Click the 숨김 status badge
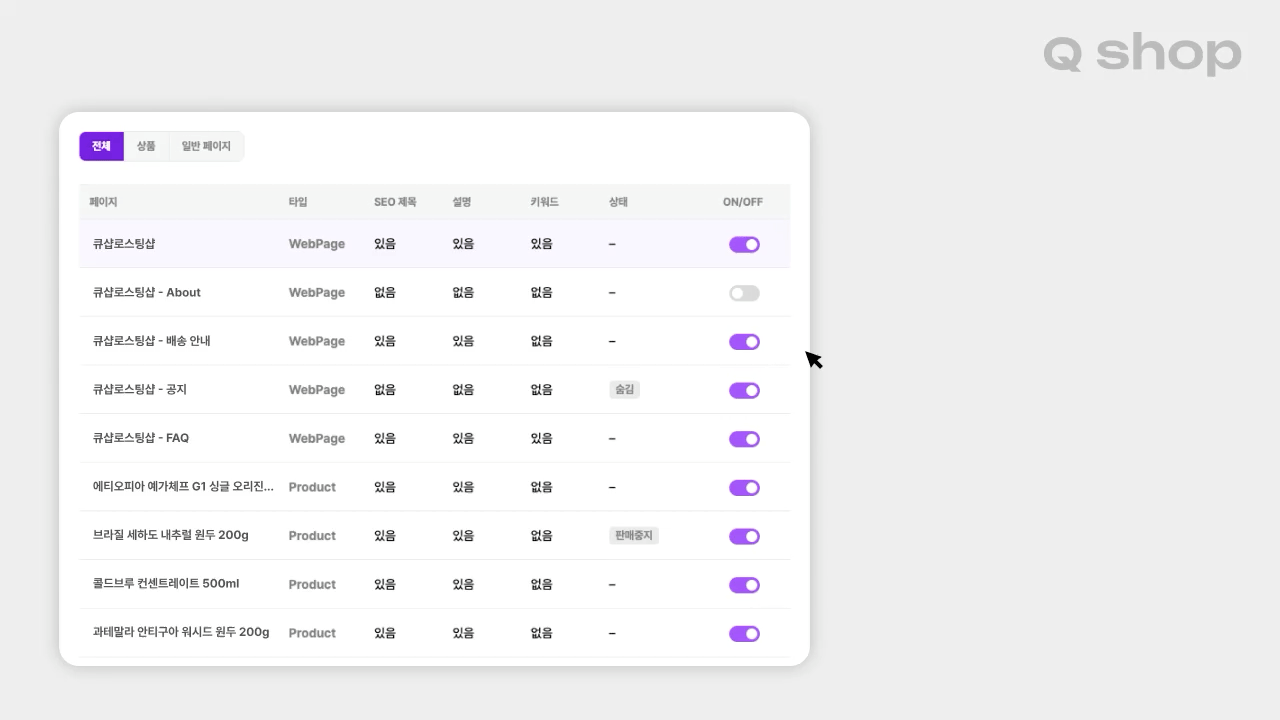 click(x=624, y=390)
